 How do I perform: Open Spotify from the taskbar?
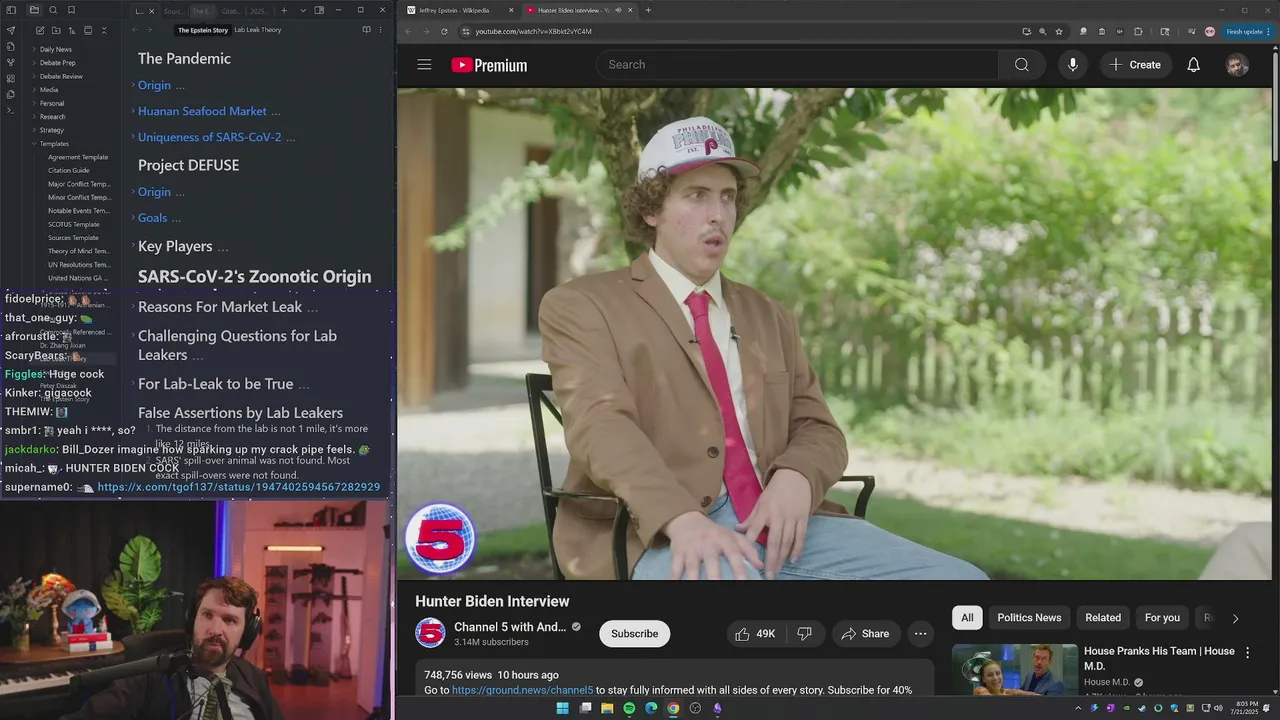coord(629,708)
